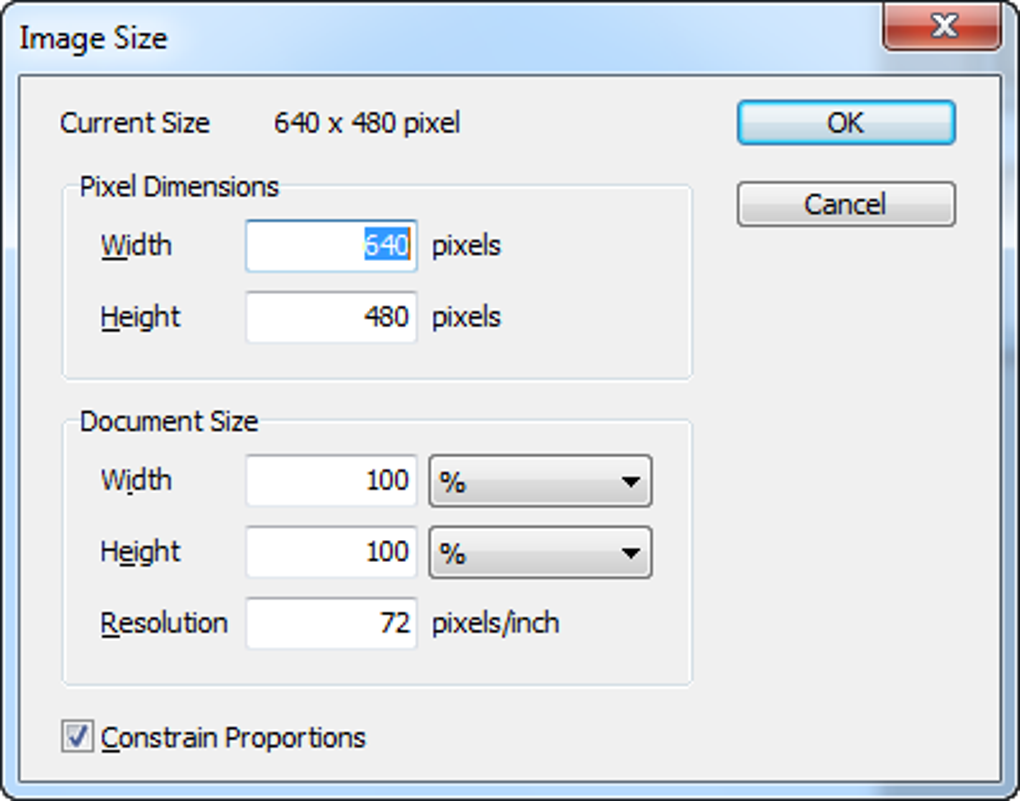The image size is (1020, 801).
Task: Toggle the Constrain Proportions checkbox
Action: coord(77,737)
